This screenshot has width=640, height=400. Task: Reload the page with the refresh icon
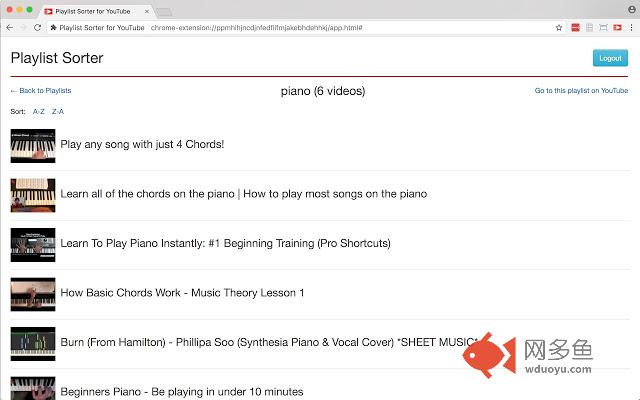pyautogui.click(x=37, y=28)
